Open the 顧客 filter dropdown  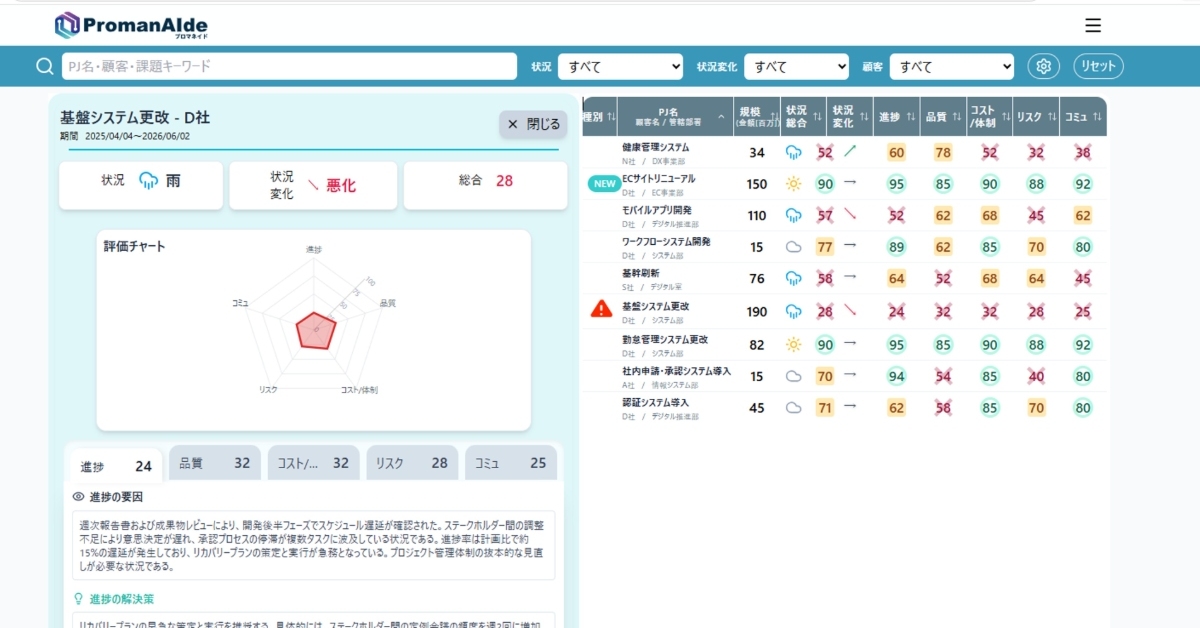click(x=952, y=67)
